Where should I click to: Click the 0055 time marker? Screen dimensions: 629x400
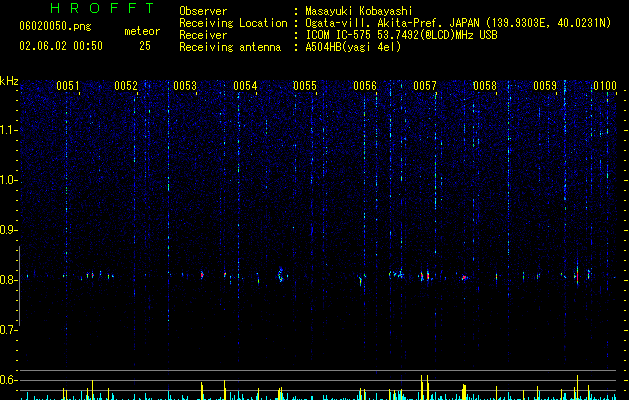point(305,86)
